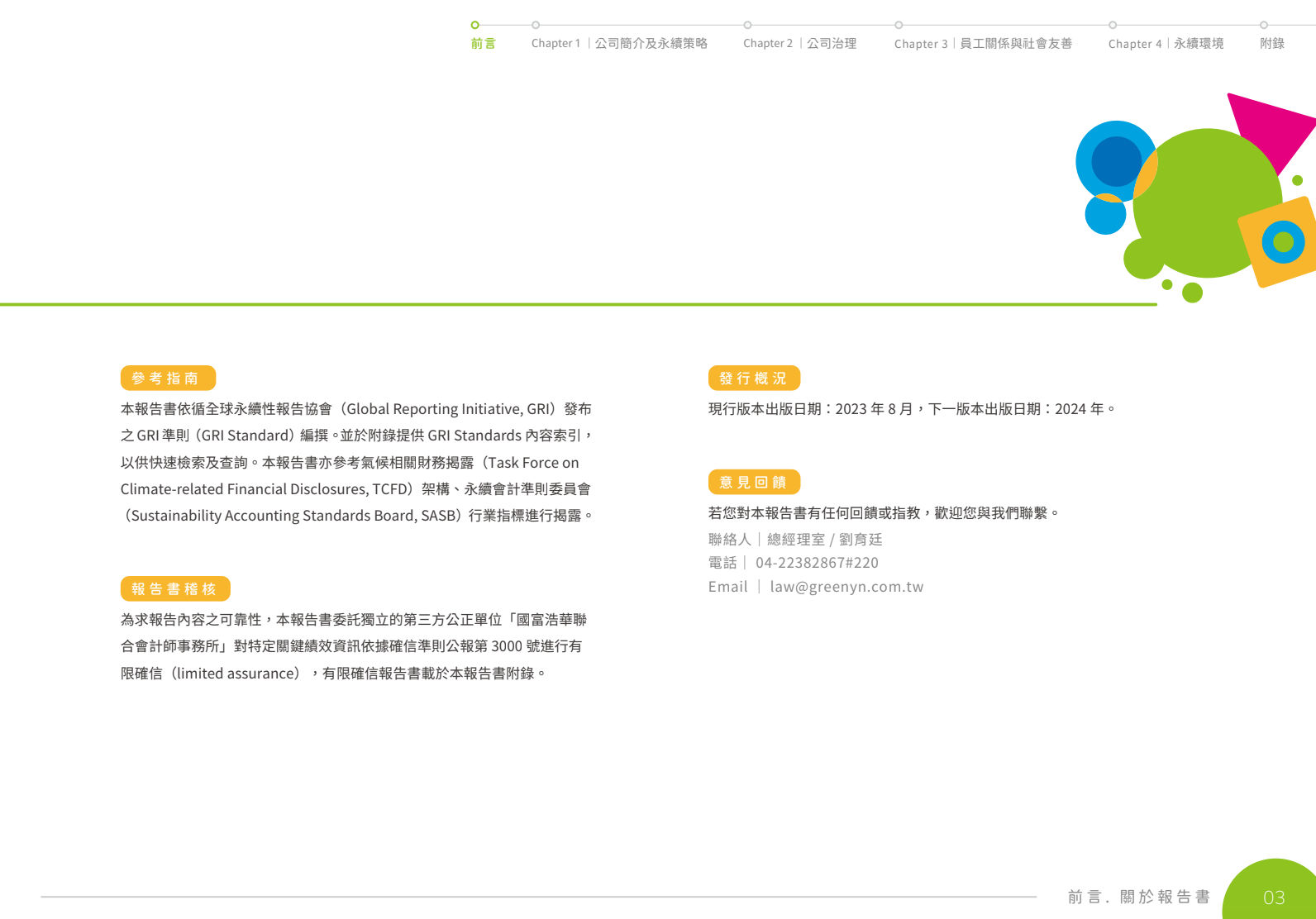
Task: Open Chapter 3 員工關係與社會友善 tab
Action: (983, 43)
